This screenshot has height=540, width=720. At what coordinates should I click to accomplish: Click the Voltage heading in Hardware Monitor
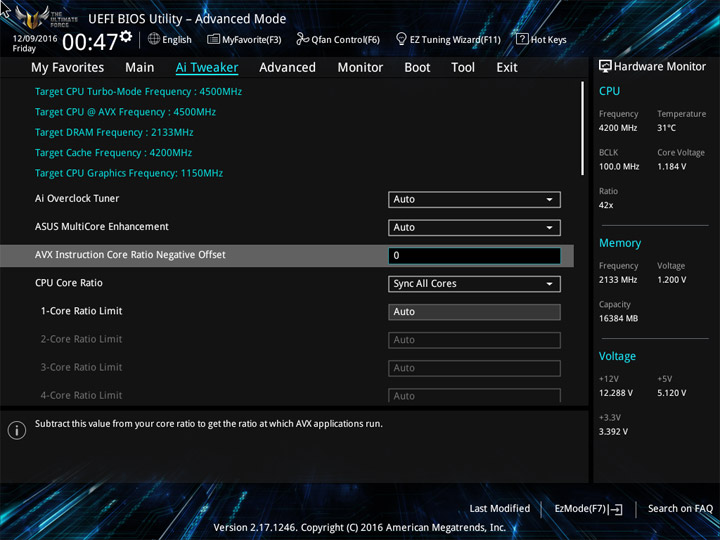point(618,356)
